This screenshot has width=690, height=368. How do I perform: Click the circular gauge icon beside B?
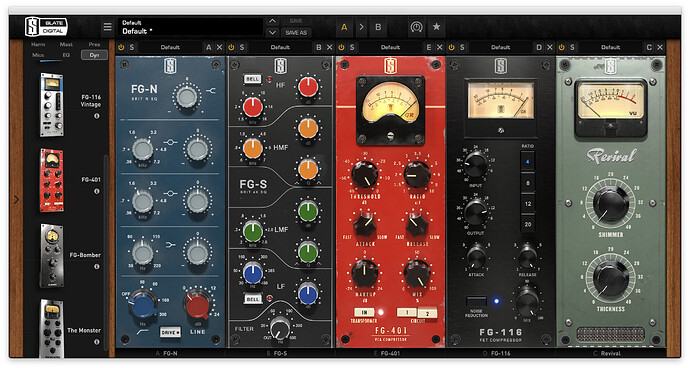(x=416, y=27)
